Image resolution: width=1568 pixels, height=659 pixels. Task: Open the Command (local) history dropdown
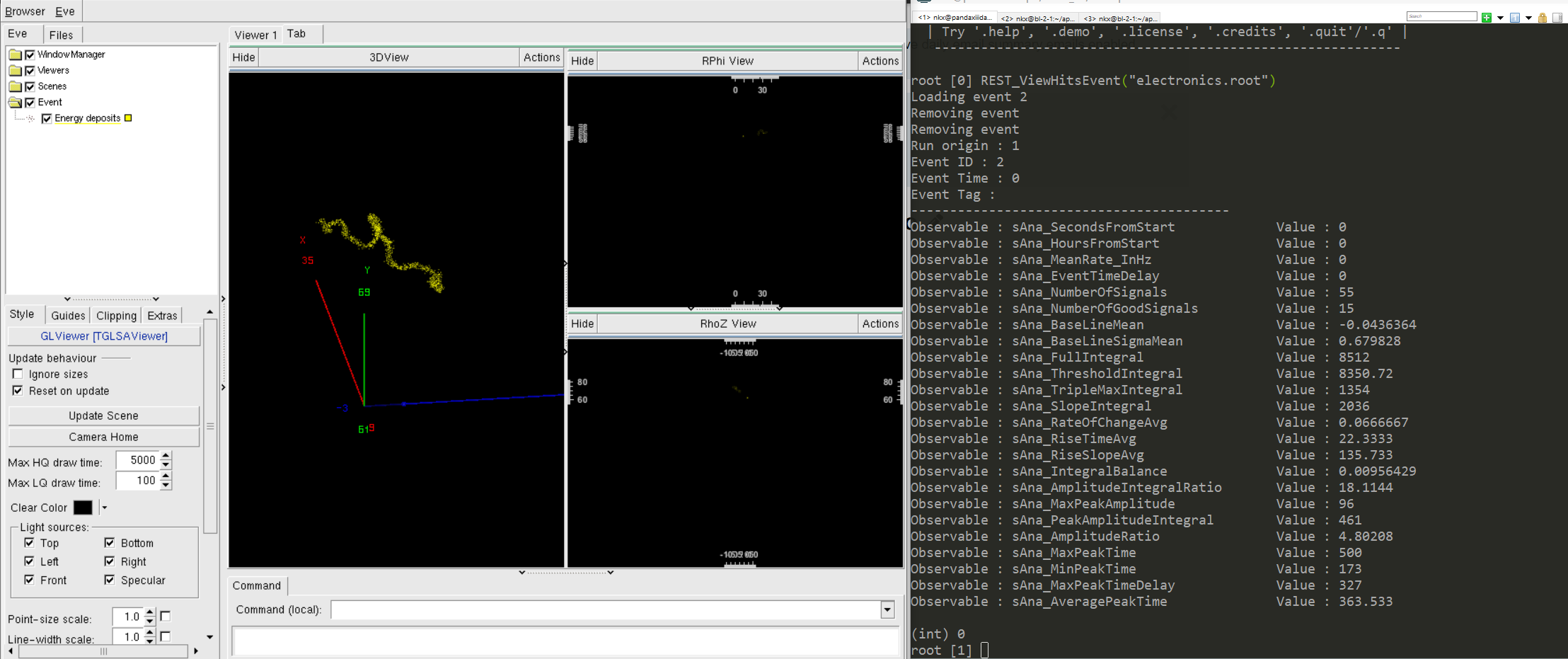tap(887, 609)
